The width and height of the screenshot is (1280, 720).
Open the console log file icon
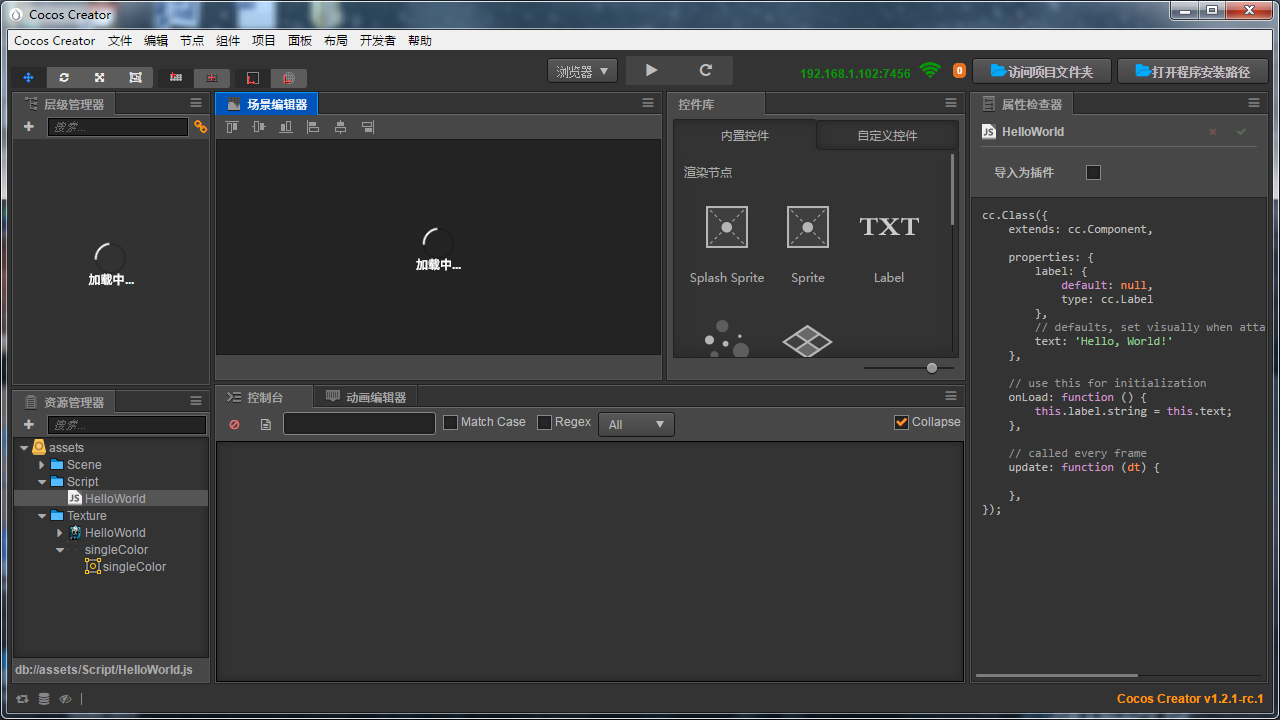point(265,424)
